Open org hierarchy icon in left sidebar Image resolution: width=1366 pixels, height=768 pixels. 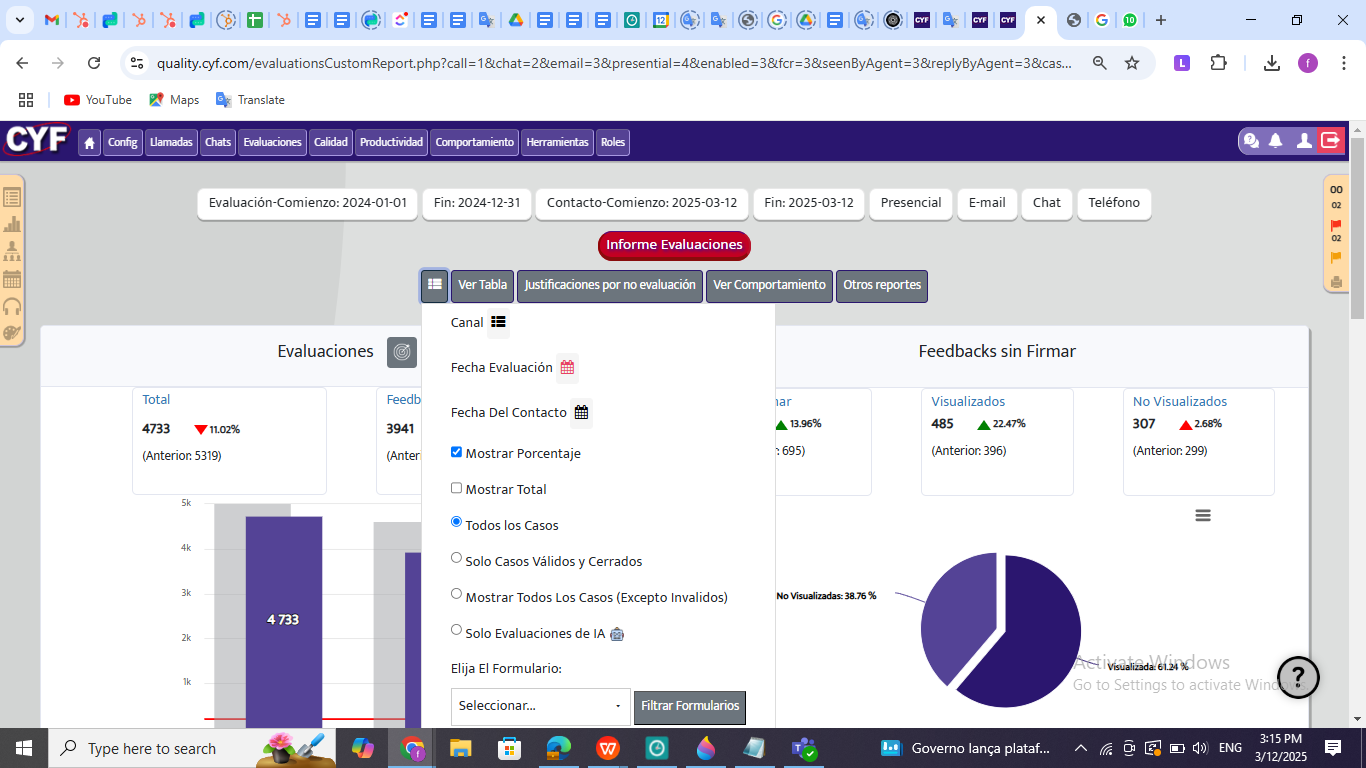tap(12, 251)
